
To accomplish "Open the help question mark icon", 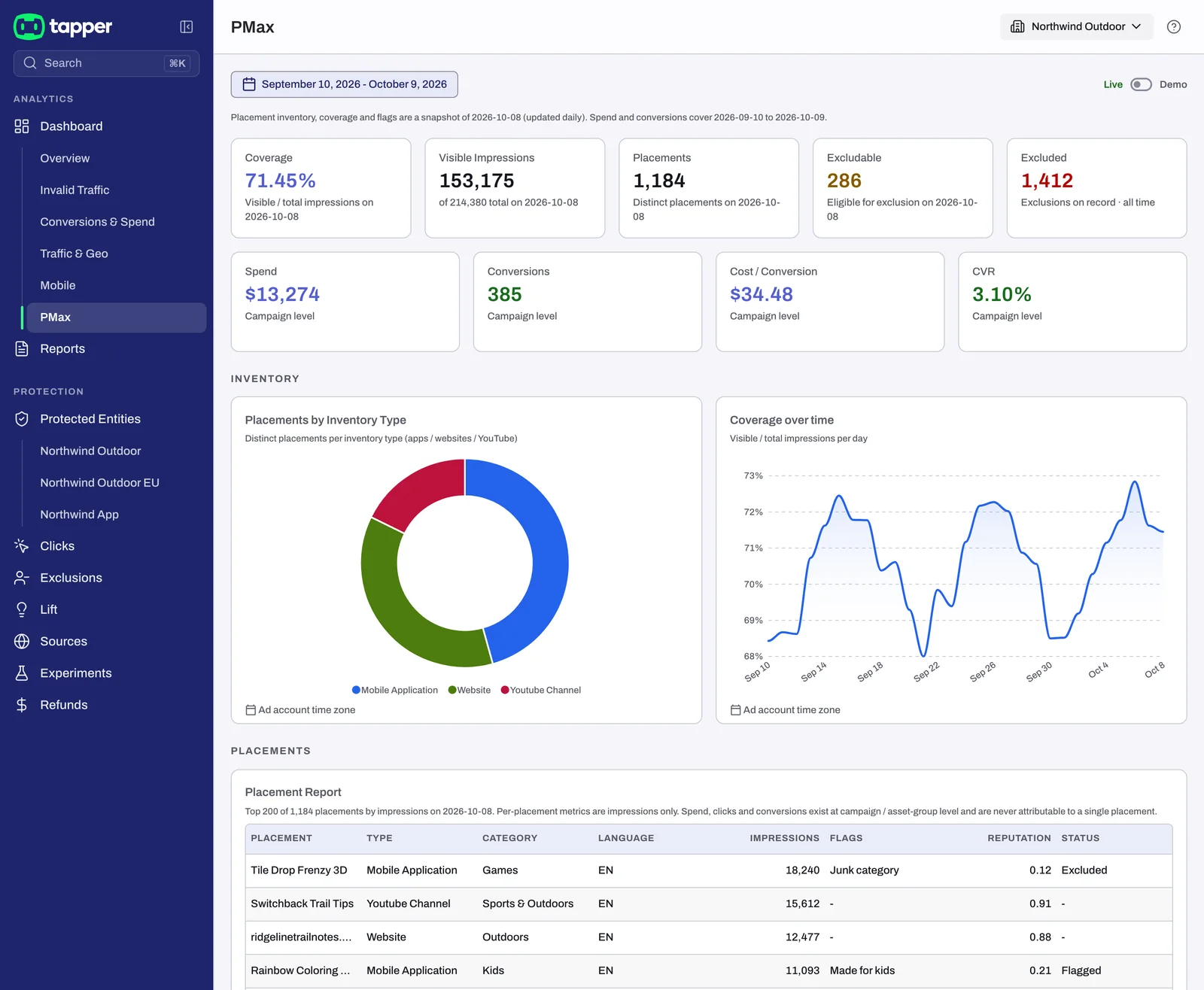I will pyautogui.click(x=1174, y=27).
